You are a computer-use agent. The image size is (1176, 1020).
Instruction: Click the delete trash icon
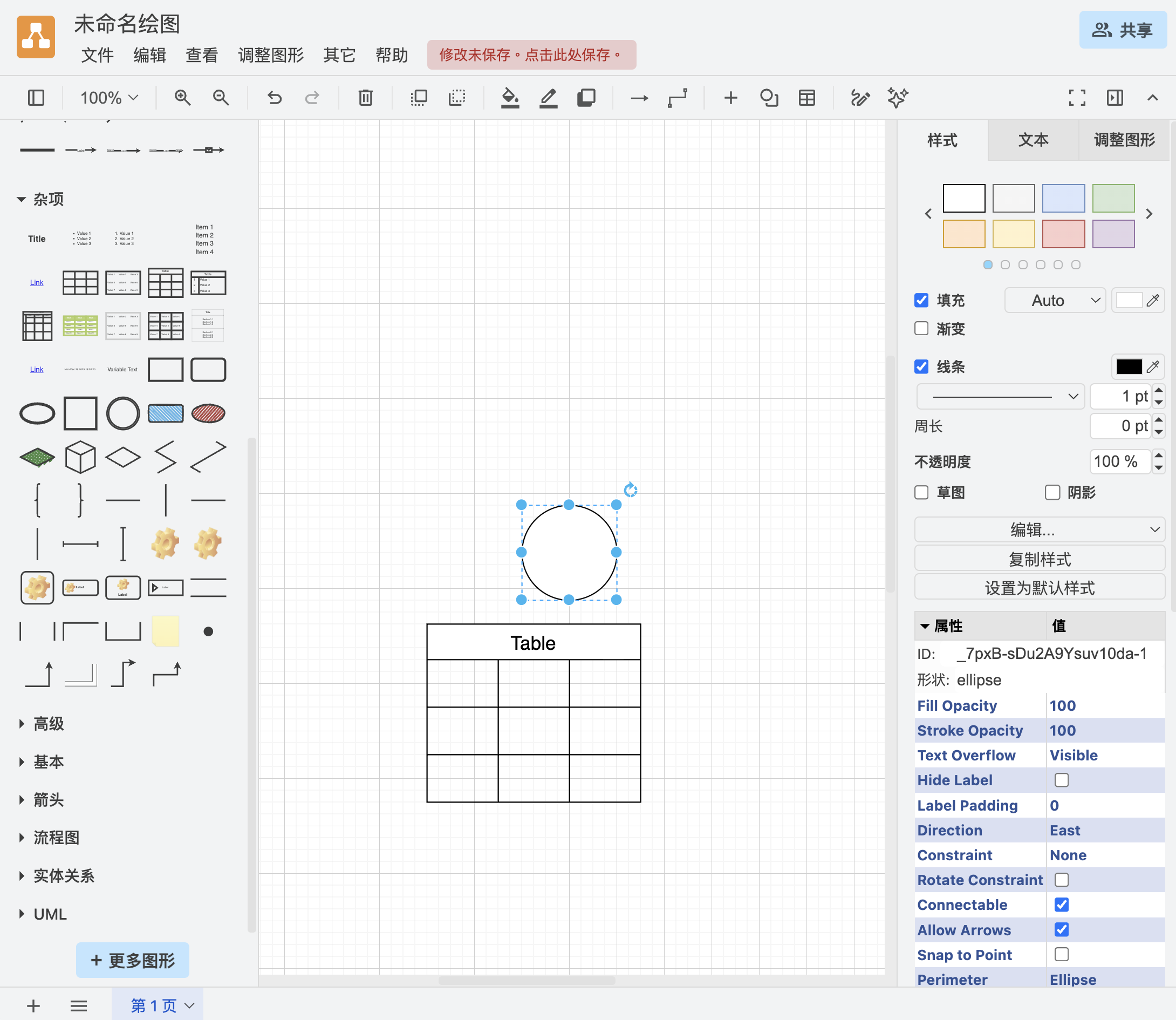click(x=365, y=98)
